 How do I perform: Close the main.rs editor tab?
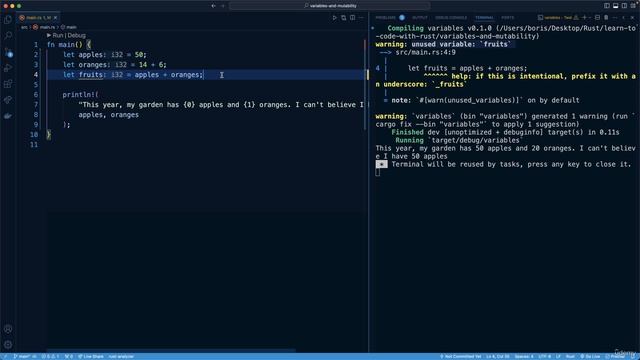56,18
